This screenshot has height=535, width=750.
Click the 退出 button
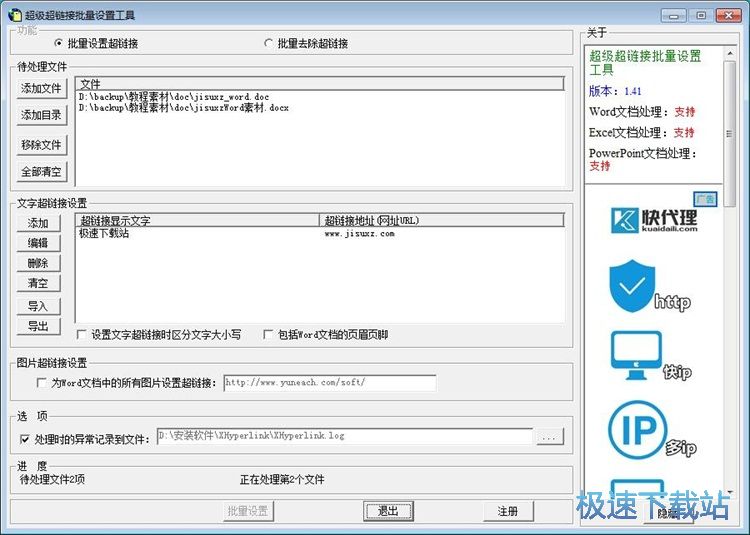[388, 511]
